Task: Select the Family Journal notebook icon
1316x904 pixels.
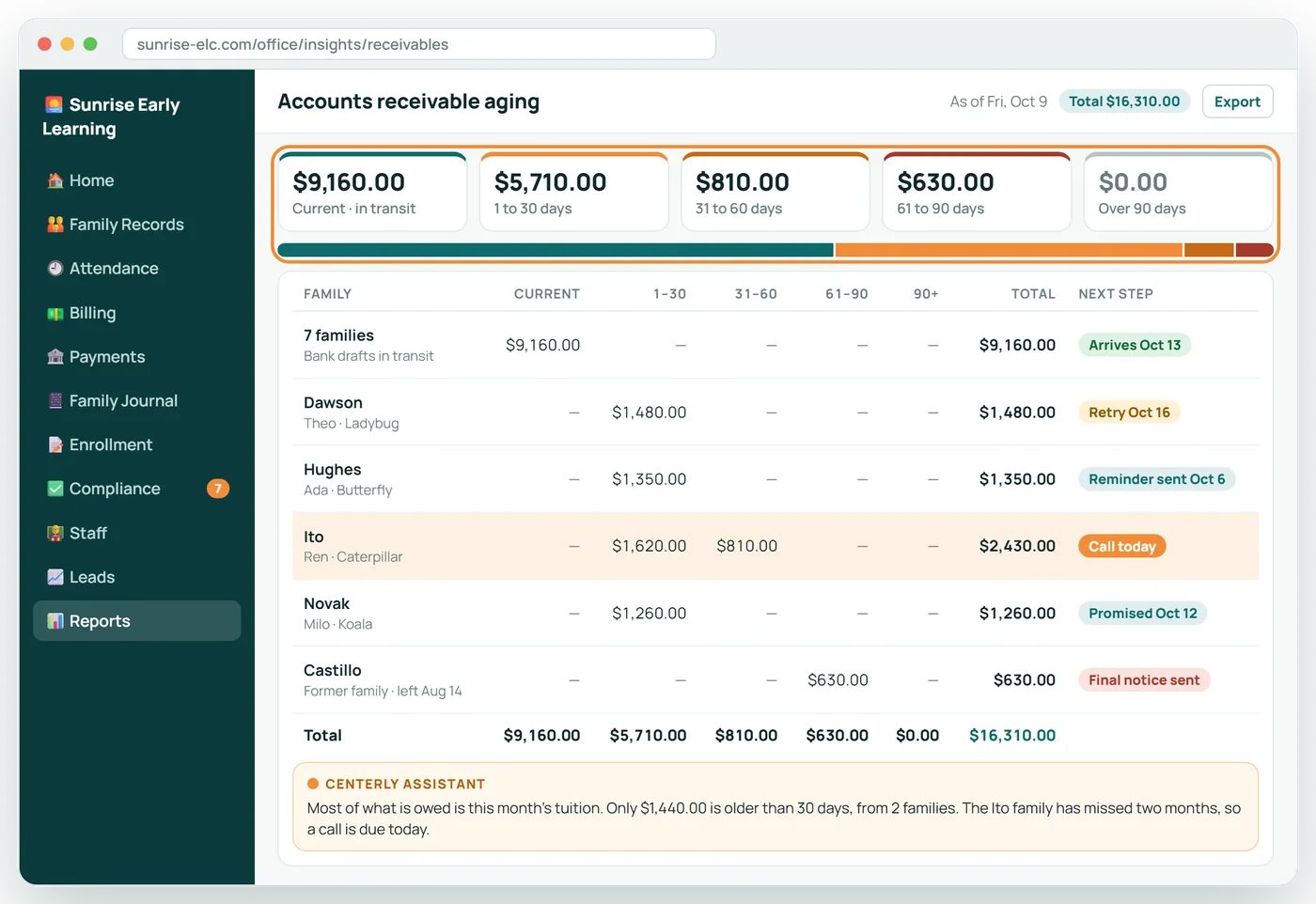Action: (x=55, y=400)
